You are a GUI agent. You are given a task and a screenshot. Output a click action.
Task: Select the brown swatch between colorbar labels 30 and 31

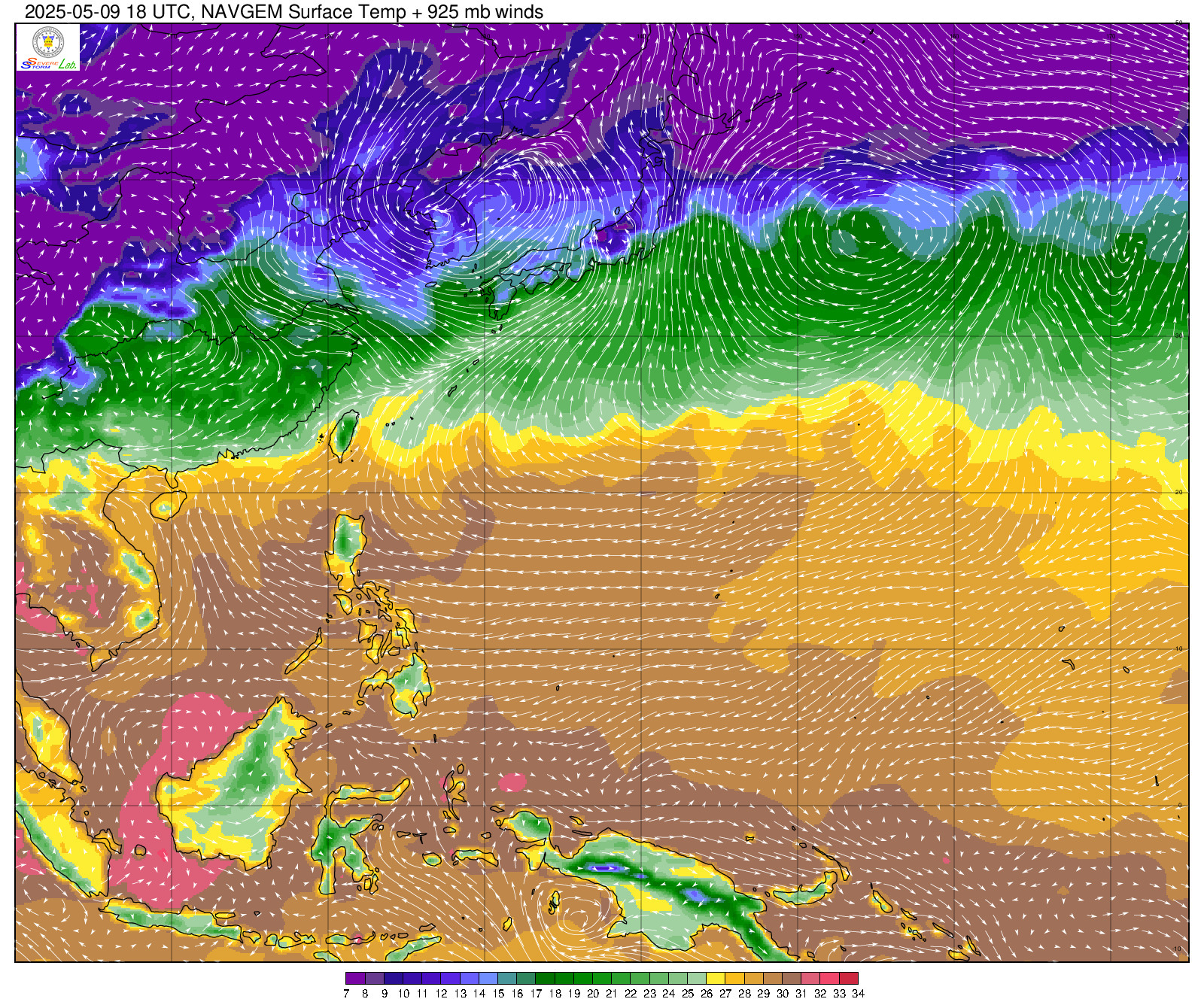tap(792, 978)
